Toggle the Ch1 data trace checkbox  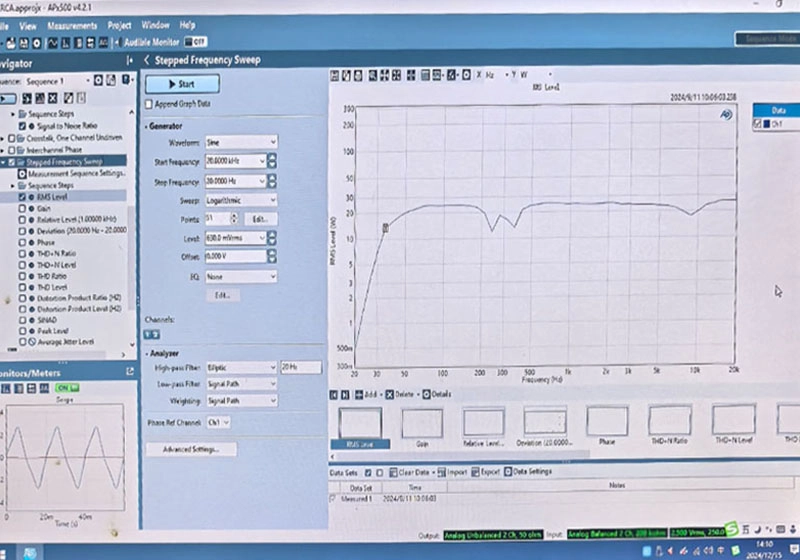pyautogui.click(x=756, y=124)
